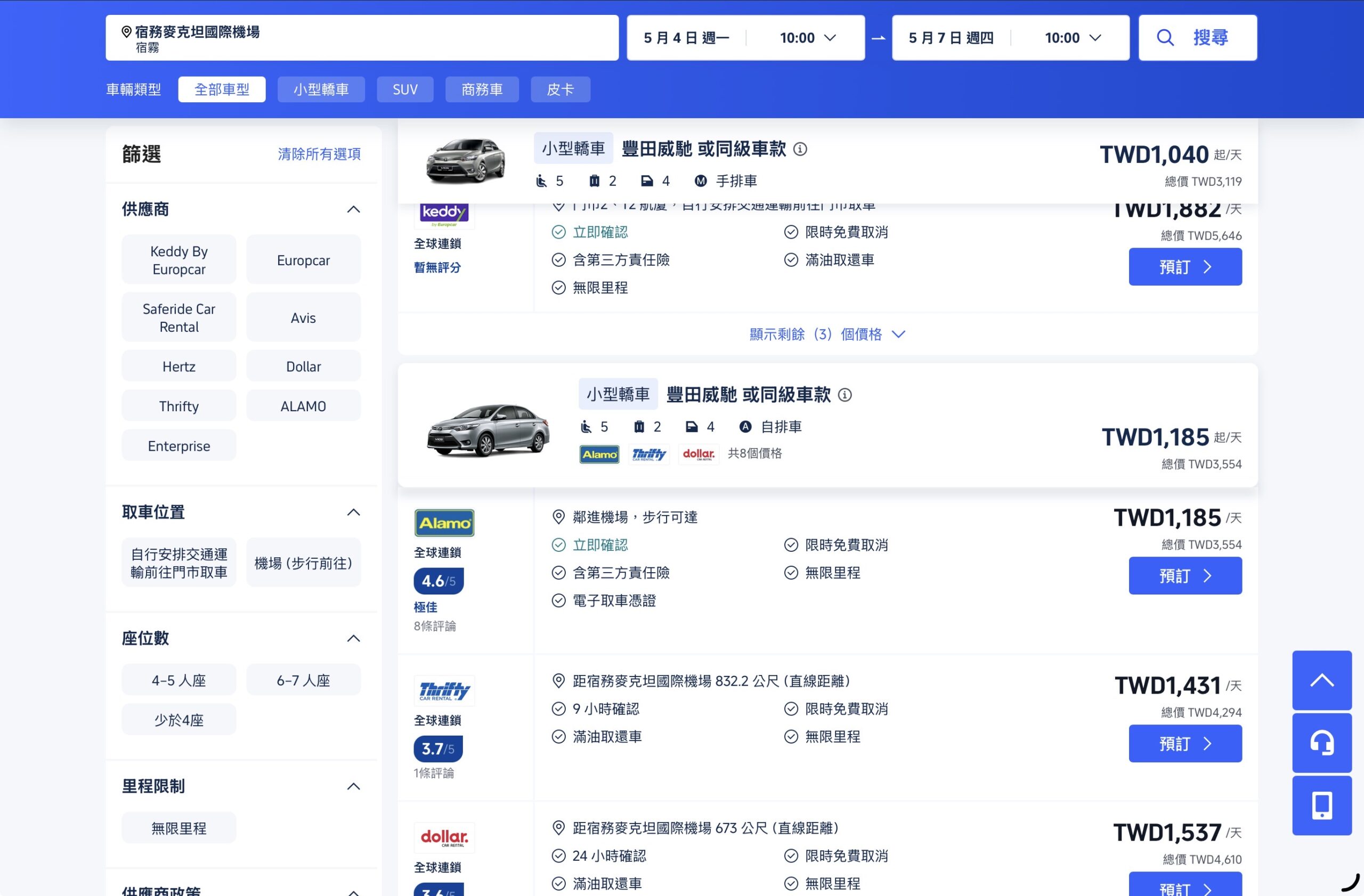Click 清除所有選項 link
Image resolution: width=1364 pixels, height=896 pixels.
point(319,153)
